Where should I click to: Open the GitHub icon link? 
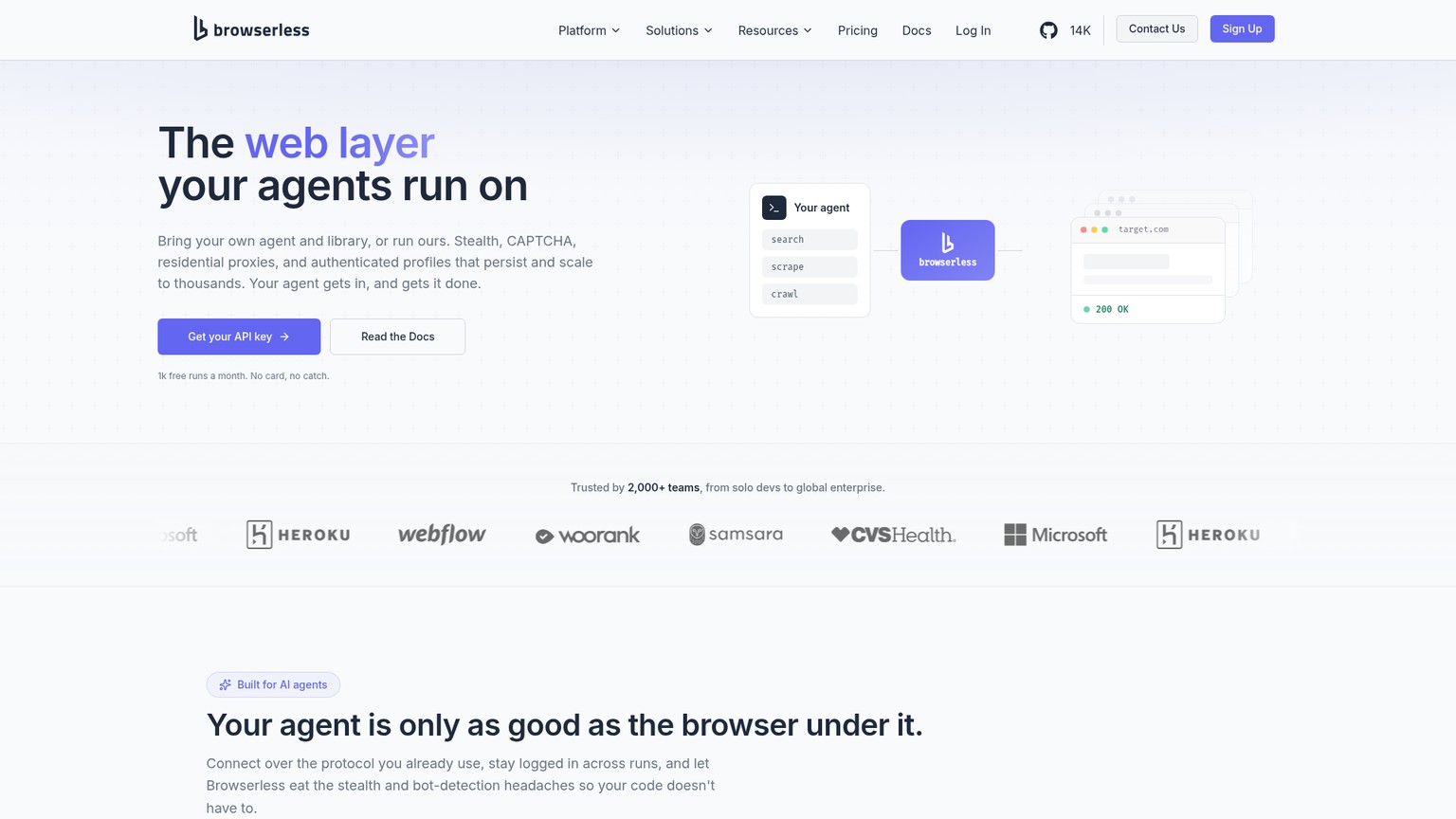point(1048,30)
